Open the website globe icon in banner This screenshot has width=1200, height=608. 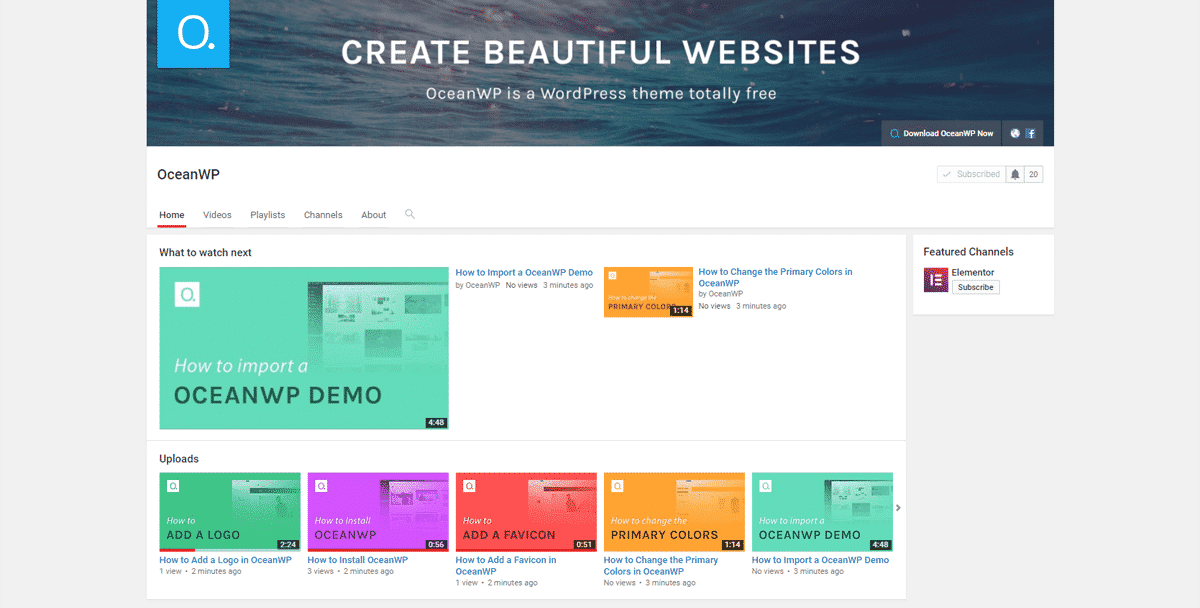(1015, 133)
